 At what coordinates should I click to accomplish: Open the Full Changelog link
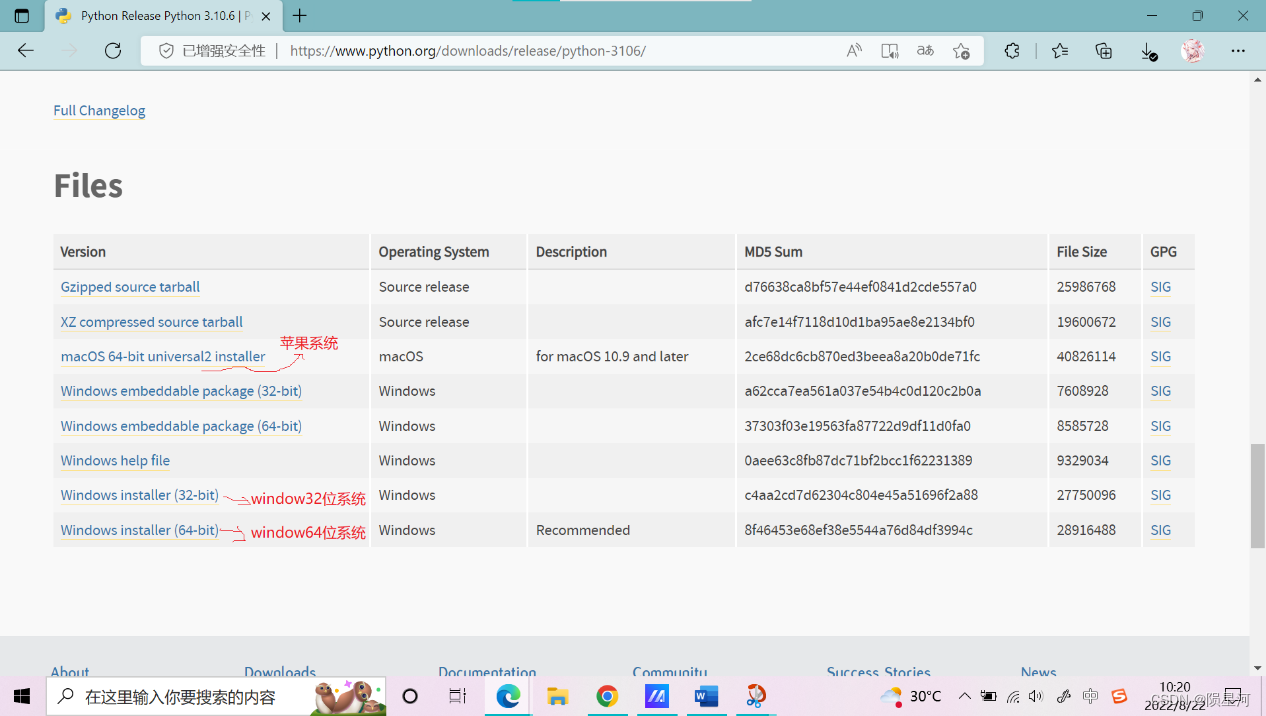[99, 110]
